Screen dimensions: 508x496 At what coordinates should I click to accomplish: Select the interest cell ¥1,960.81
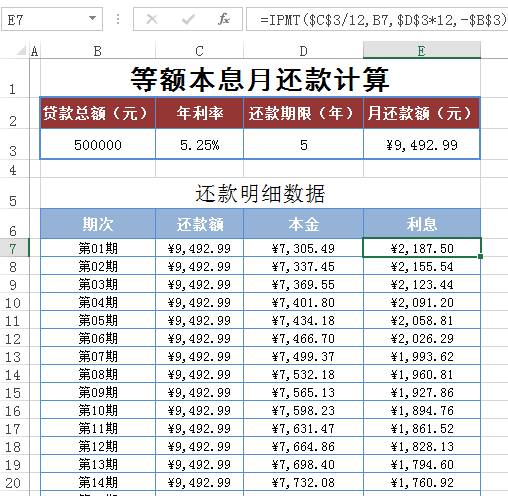[x=422, y=374]
